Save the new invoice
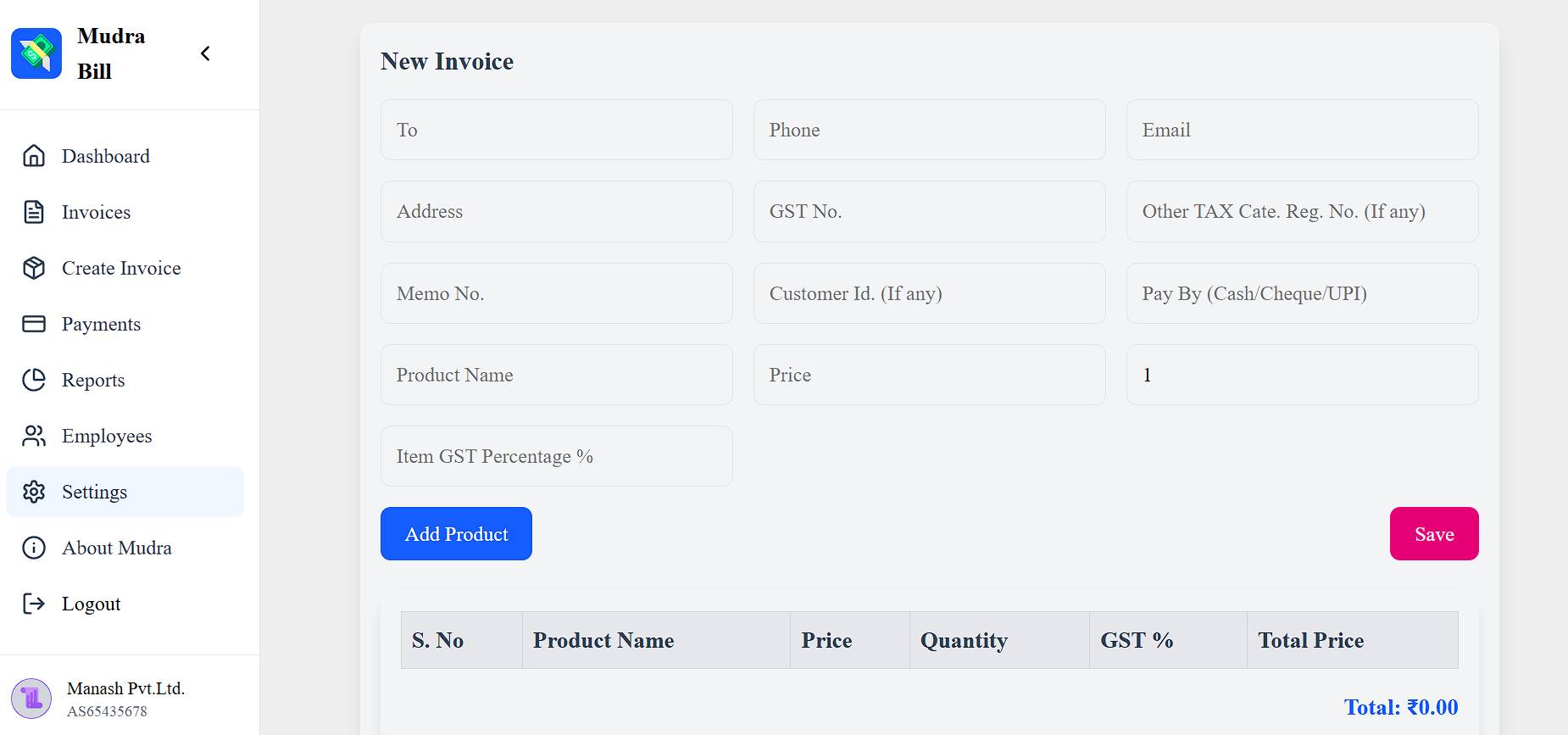The image size is (1568, 735). tap(1433, 533)
